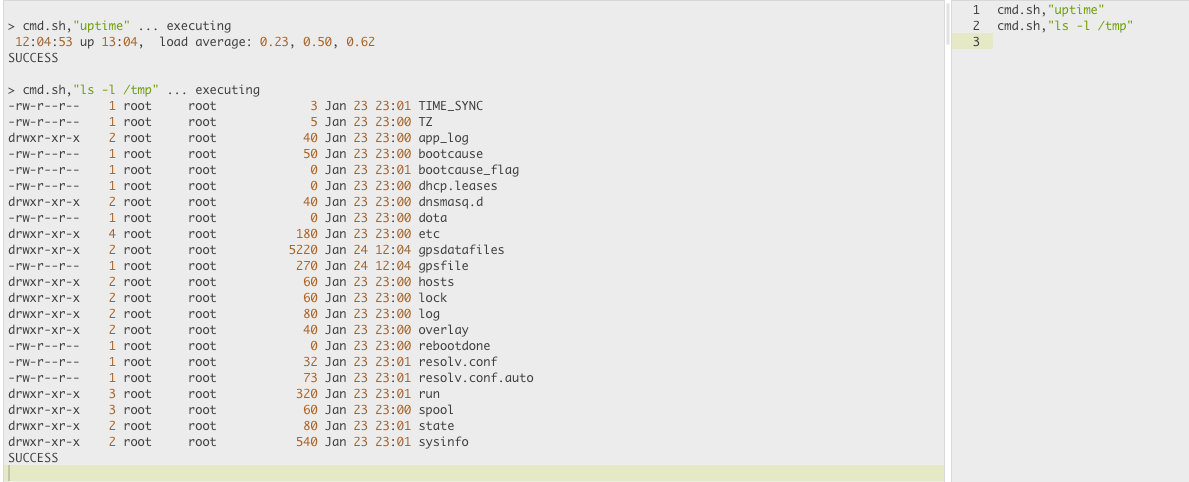1189x482 pixels.
Task: Click the first SUCCESS status line
Action: click(33, 58)
